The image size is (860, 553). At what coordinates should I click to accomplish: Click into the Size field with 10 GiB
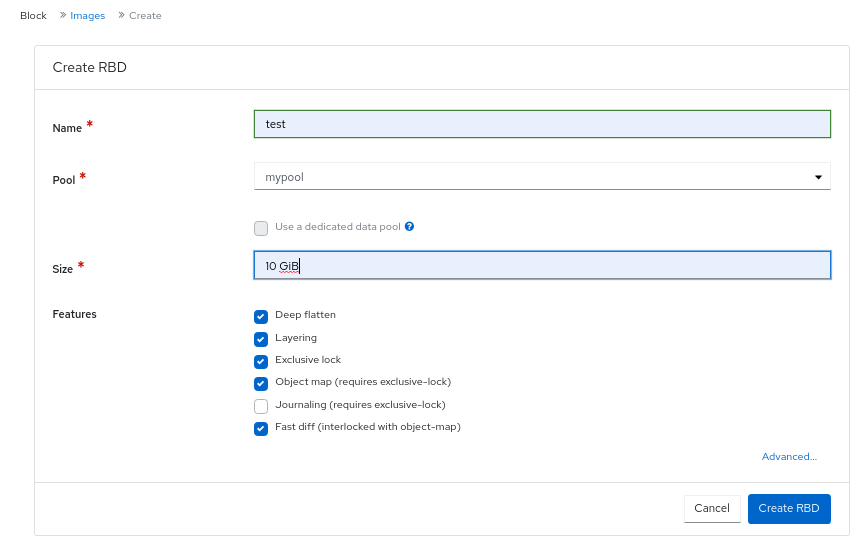(542, 266)
